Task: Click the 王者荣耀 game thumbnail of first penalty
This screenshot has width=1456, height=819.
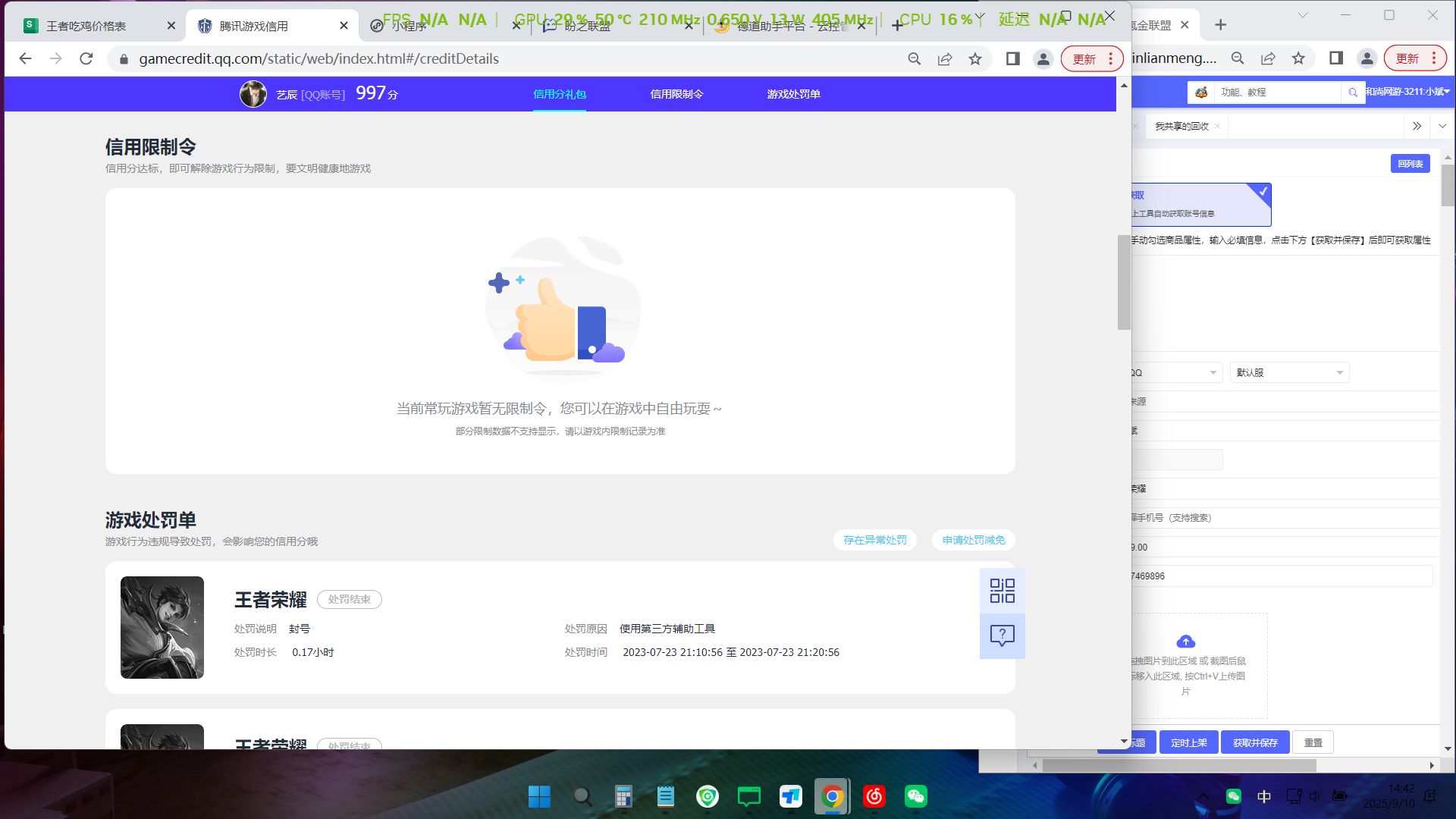Action: [162, 627]
